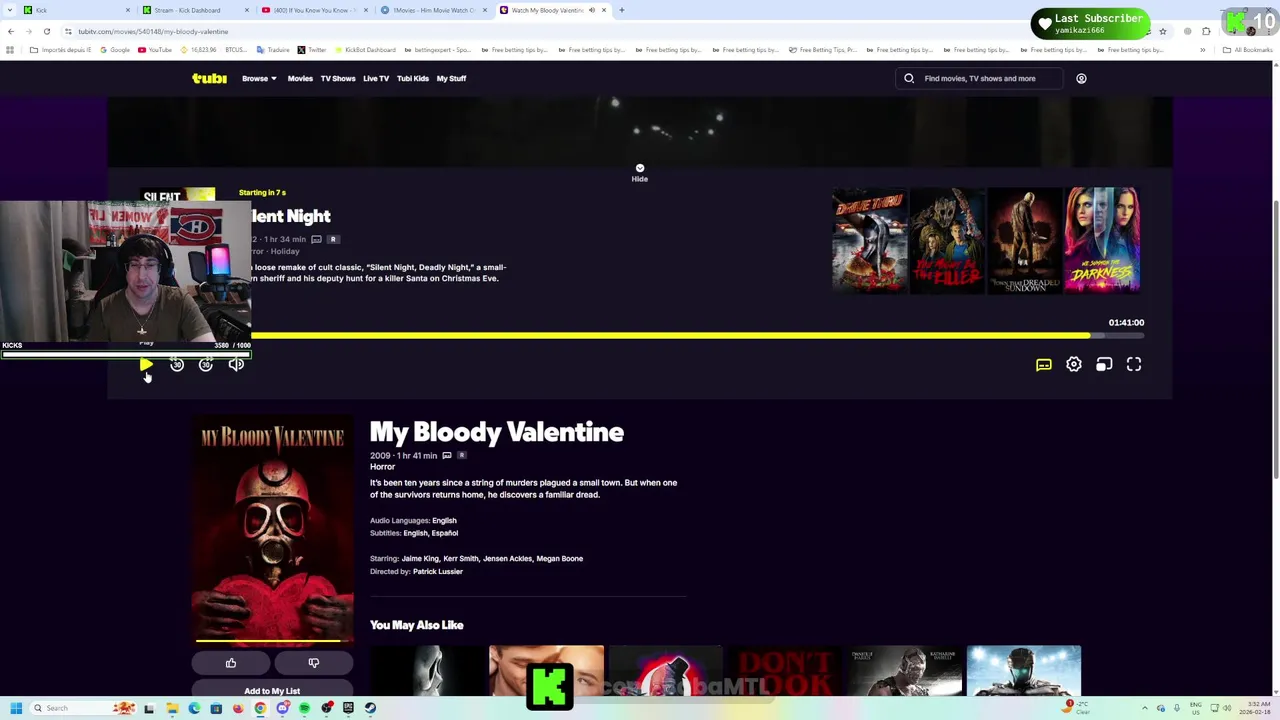Viewport: 1280px width, 720px height.
Task: Toggle closed captions subtitles
Action: pos(1044,365)
